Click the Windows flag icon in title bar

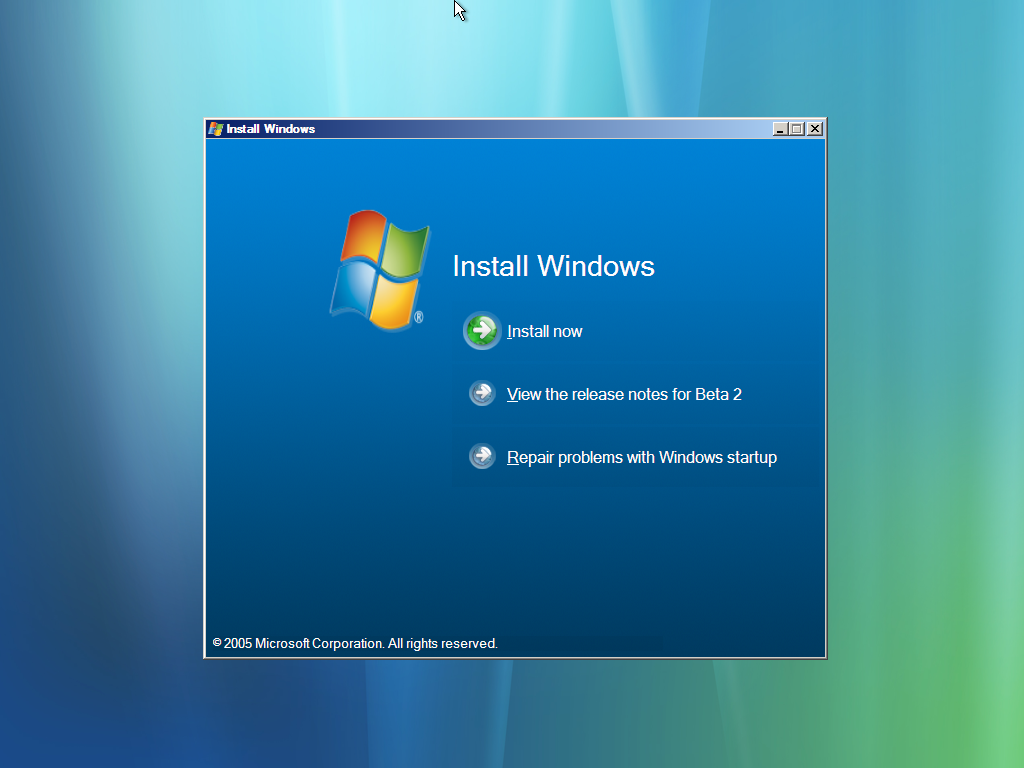(216, 129)
